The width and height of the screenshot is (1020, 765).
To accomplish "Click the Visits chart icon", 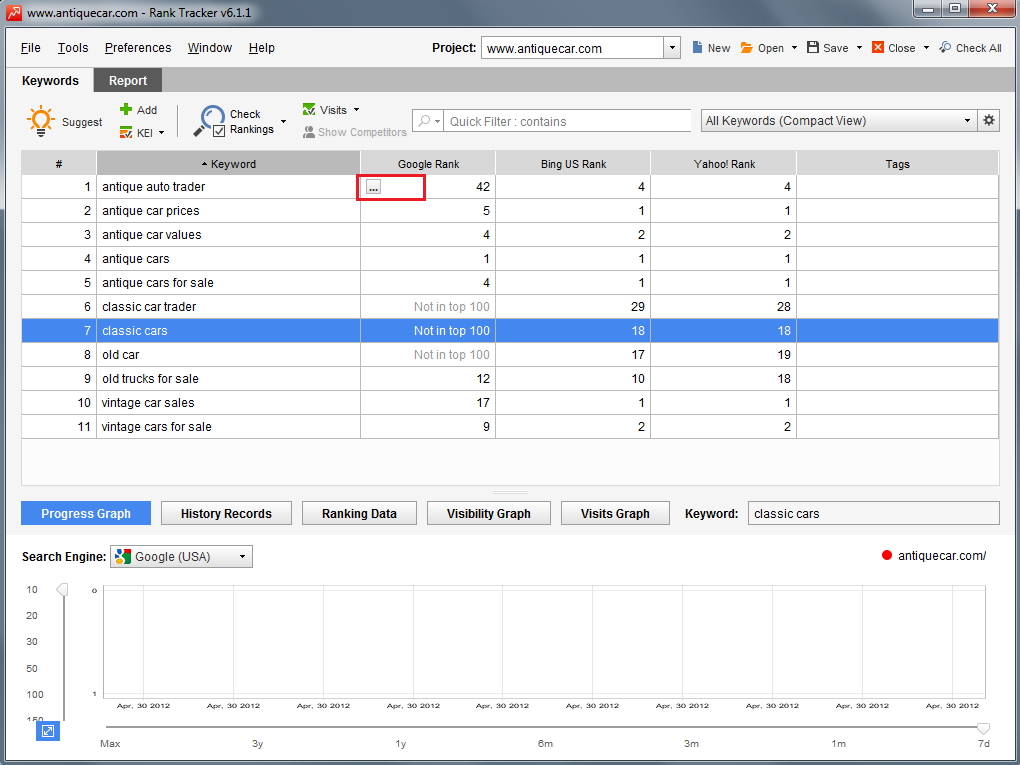I will click(x=309, y=110).
